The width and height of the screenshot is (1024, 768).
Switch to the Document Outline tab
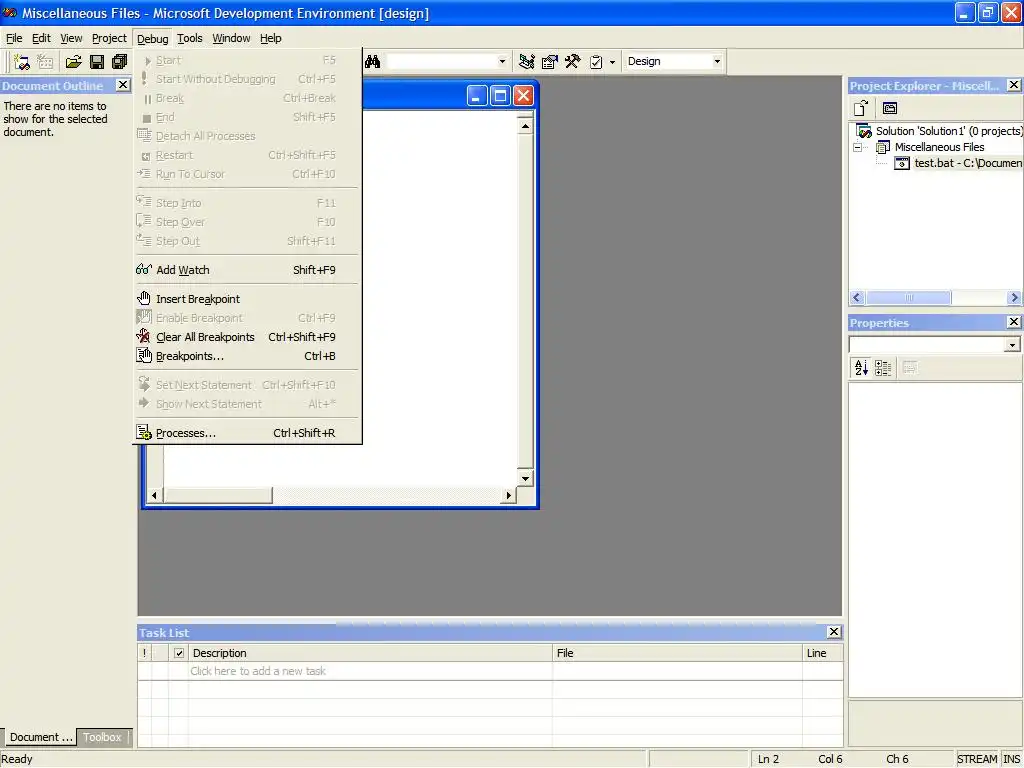(x=39, y=737)
